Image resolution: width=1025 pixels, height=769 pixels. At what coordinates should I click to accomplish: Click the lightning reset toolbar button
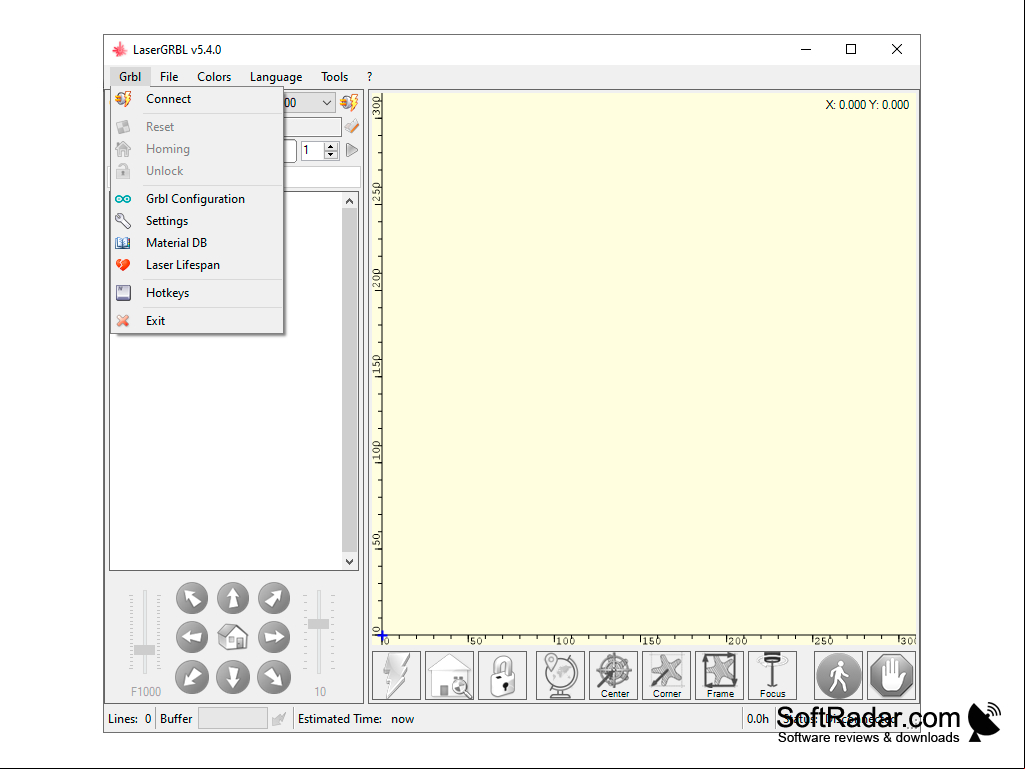click(396, 675)
